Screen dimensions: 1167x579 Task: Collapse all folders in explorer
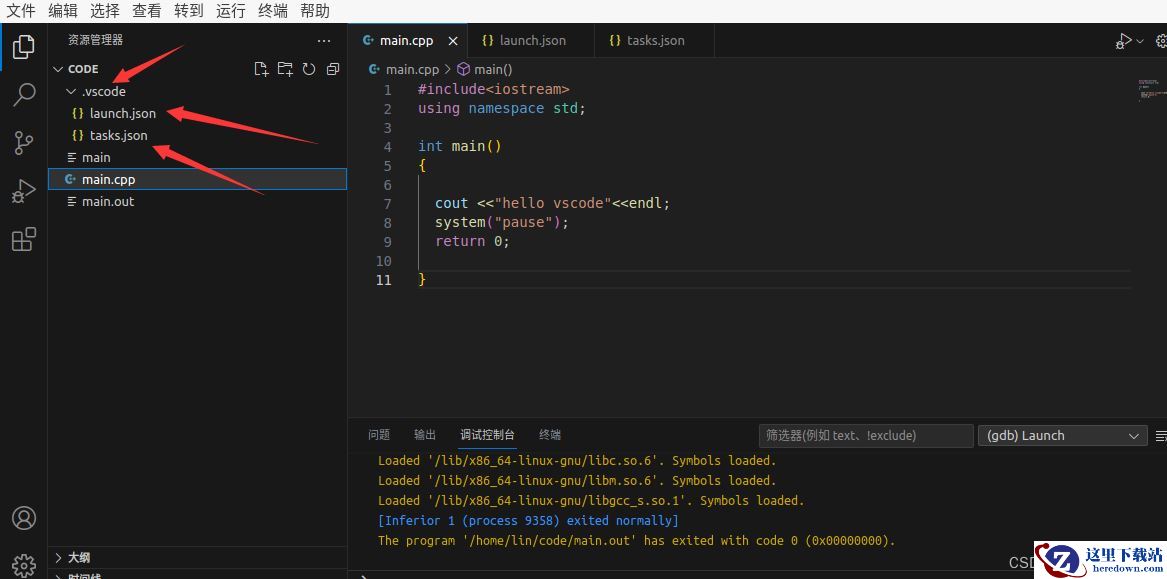pos(333,69)
